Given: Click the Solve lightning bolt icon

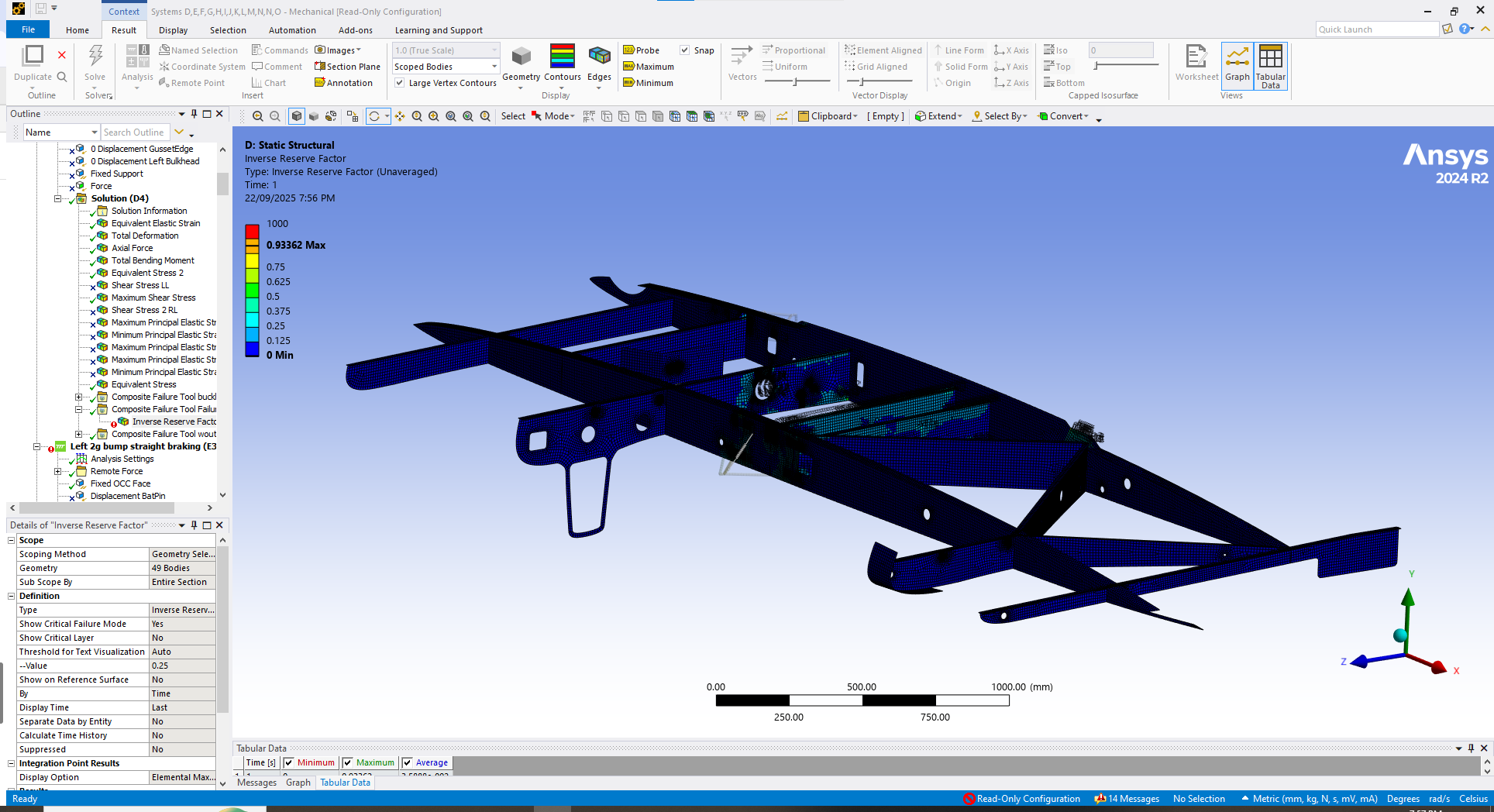Looking at the screenshot, I should click(95, 56).
